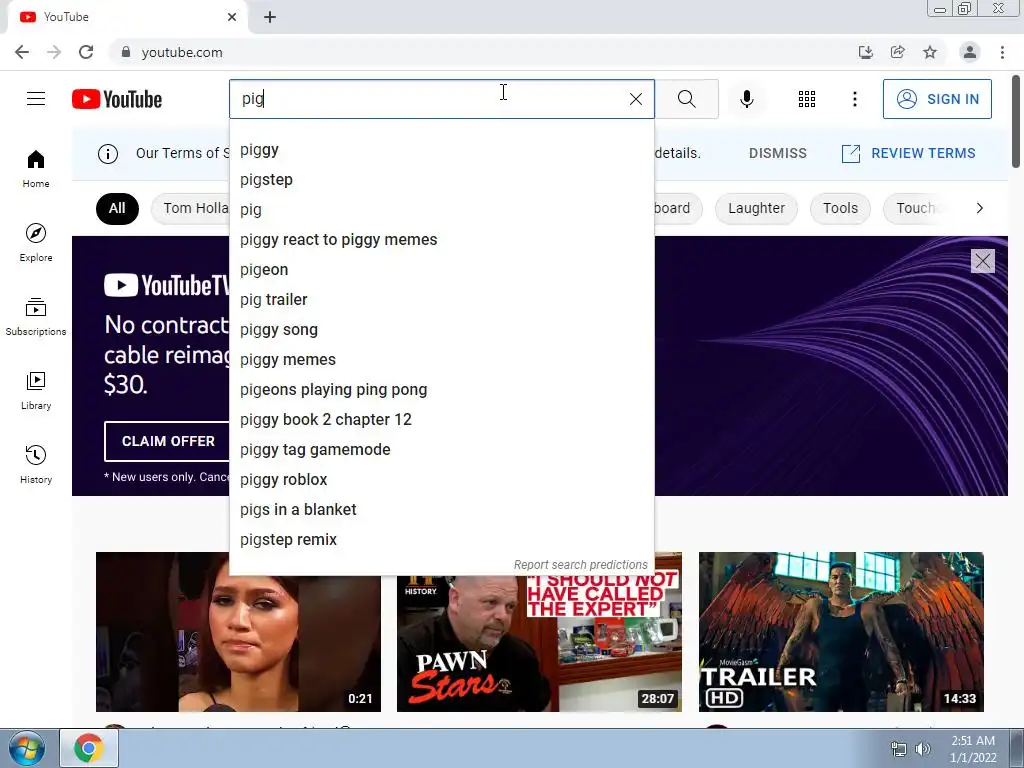Choose suggestion 'pigeons playing ping pong'
Screen dimensions: 1024x768
tap(441, 390)
